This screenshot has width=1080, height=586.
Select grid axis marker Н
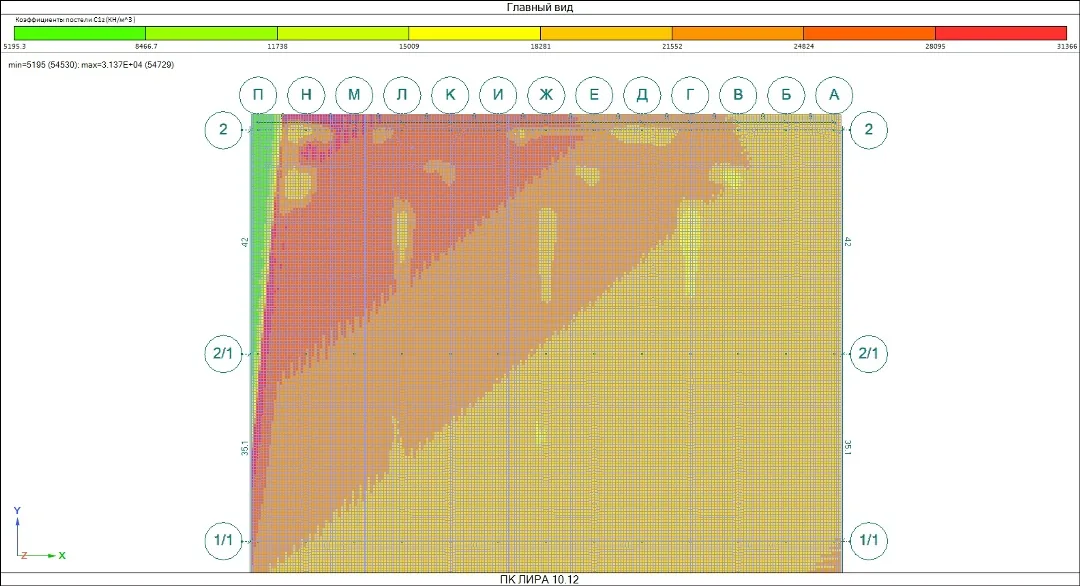306,95
